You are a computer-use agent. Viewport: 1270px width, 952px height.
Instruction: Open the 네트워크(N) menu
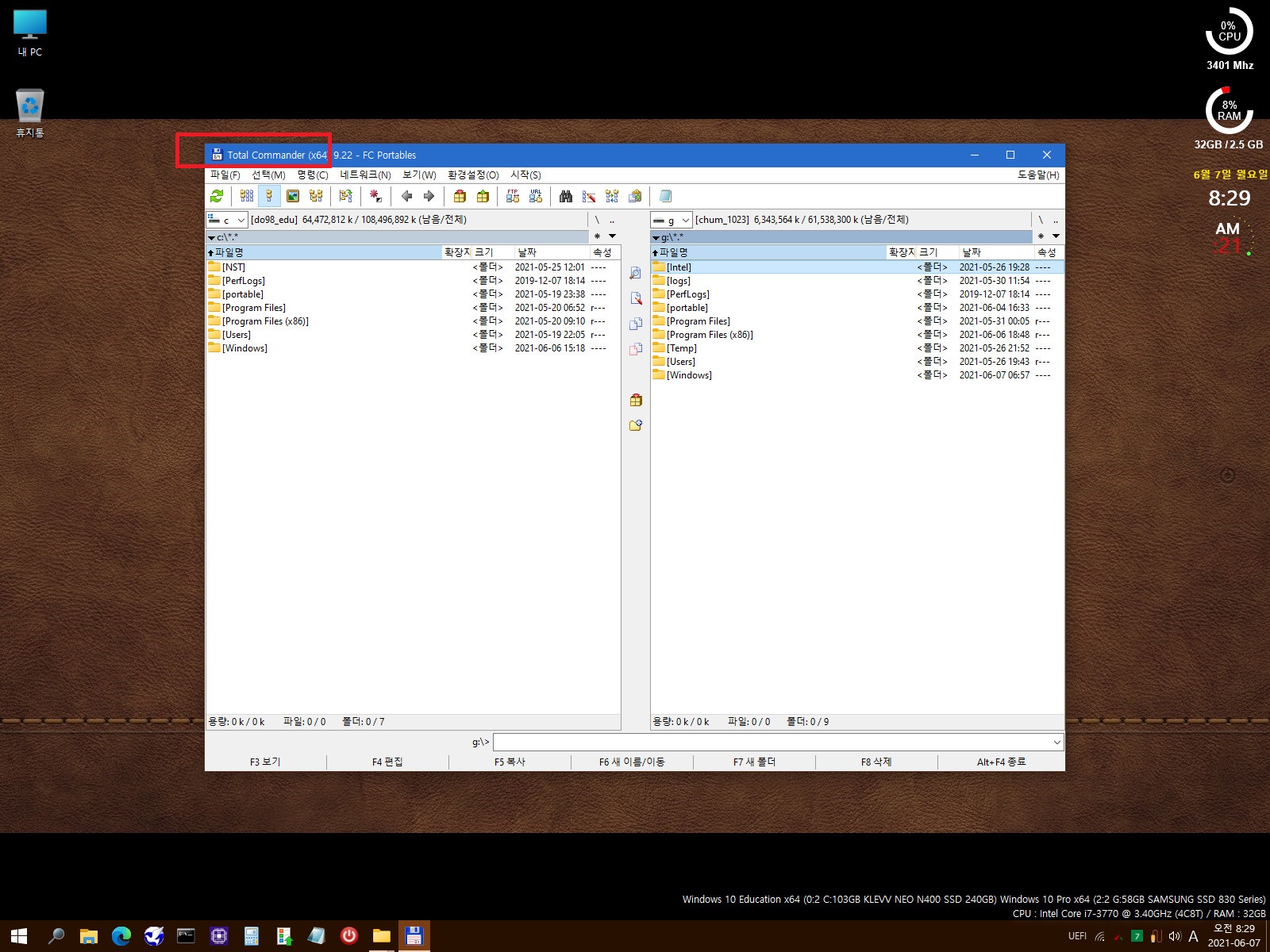pos(365,175)
